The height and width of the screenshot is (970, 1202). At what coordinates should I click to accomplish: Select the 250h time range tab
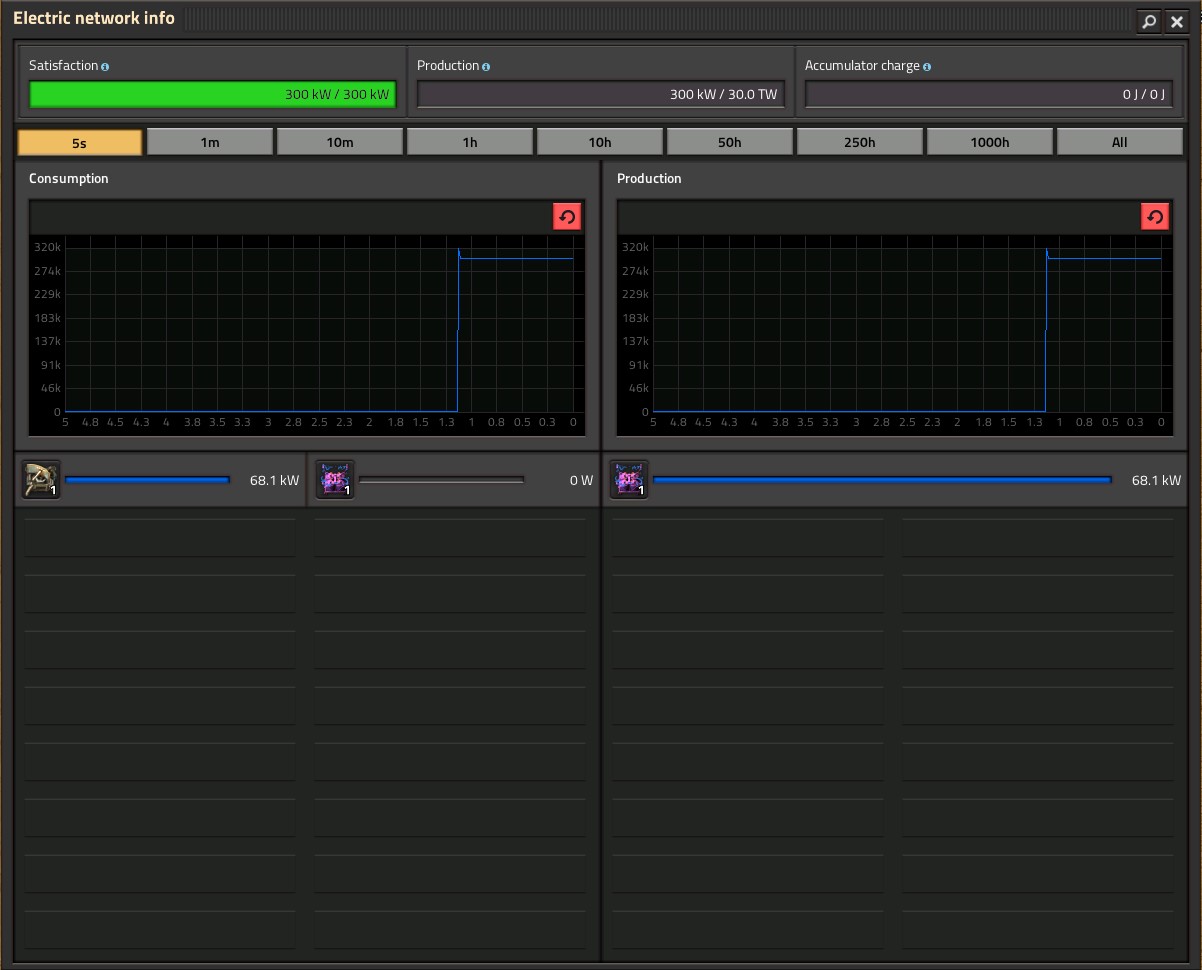tap(860, 142)
